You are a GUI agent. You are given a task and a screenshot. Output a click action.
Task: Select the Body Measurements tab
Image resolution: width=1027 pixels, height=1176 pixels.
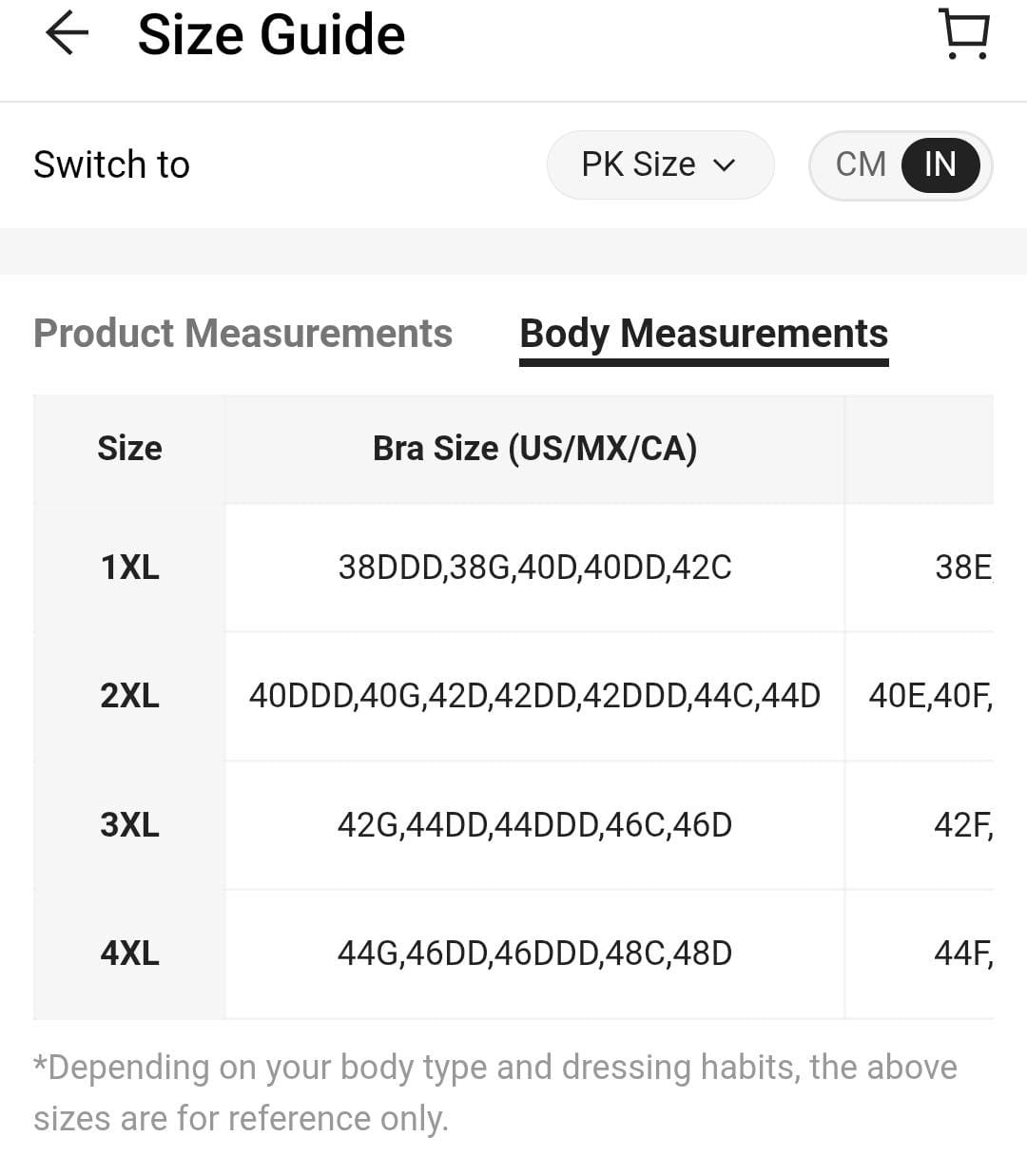click(x=703, y=334)
